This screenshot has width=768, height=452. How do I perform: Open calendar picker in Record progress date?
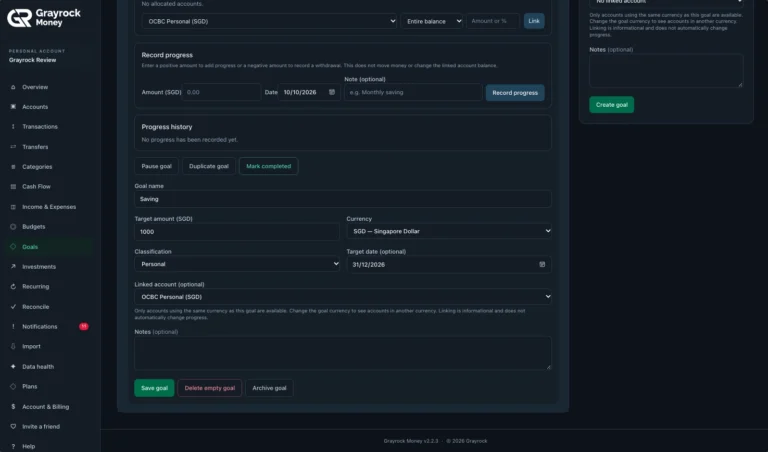click(x=332, y=92)
